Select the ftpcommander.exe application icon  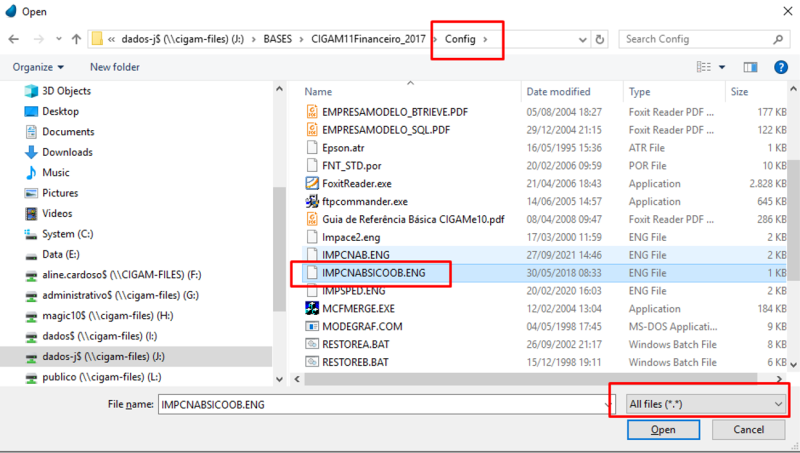312,201
